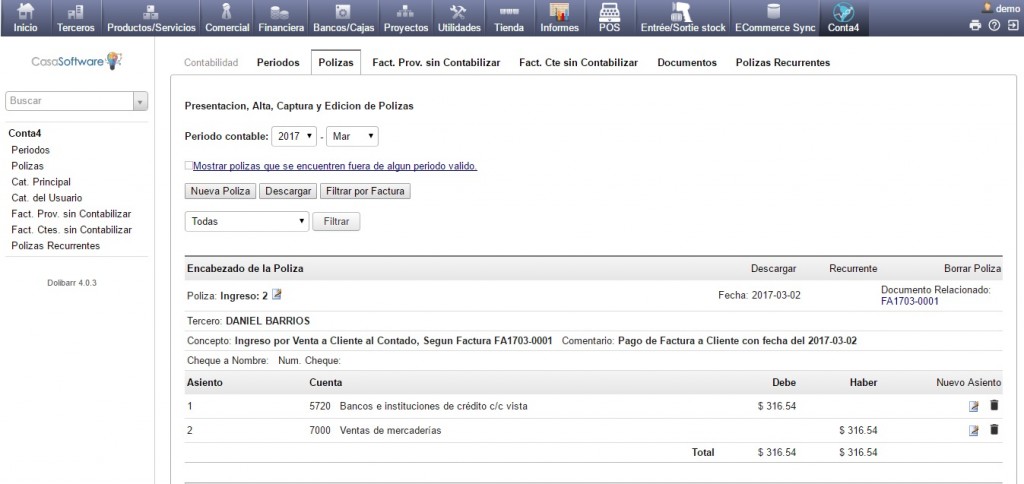Click the Descargar button
Image resolution: width=1024 pixels, height=484 pixels.
(288, 191)
